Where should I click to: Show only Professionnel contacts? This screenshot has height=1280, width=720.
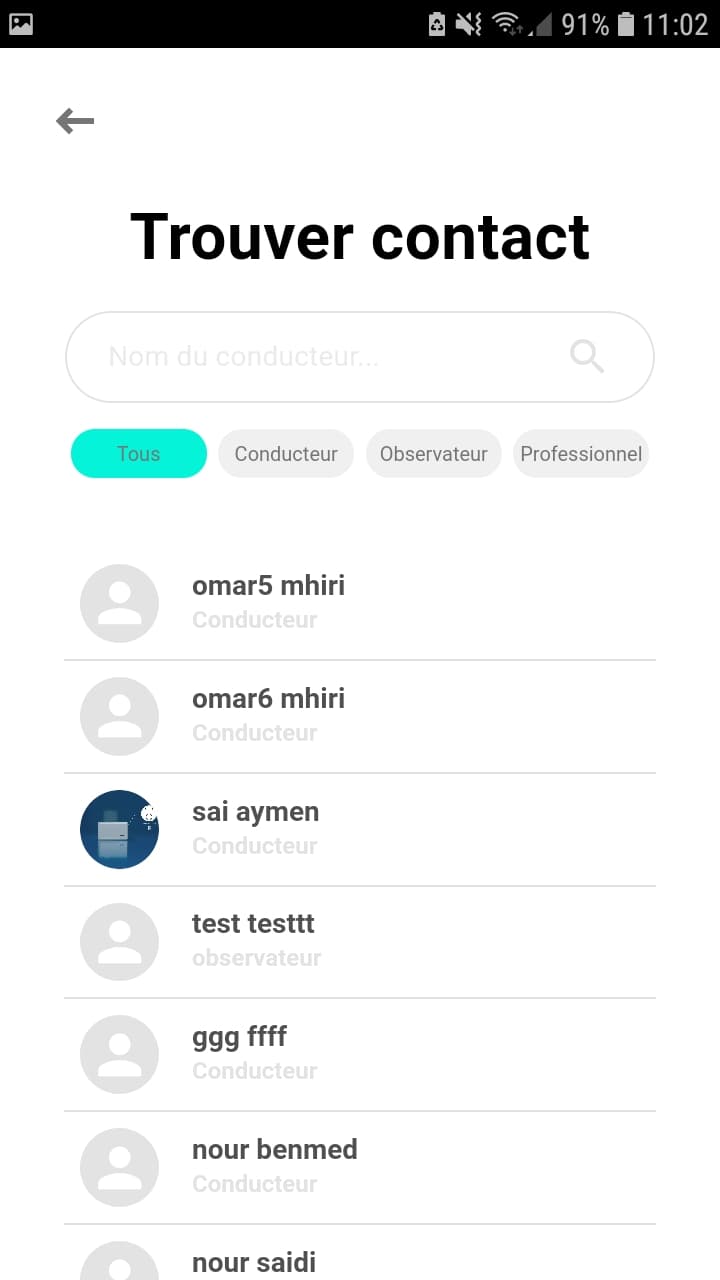tap(581, 454)
